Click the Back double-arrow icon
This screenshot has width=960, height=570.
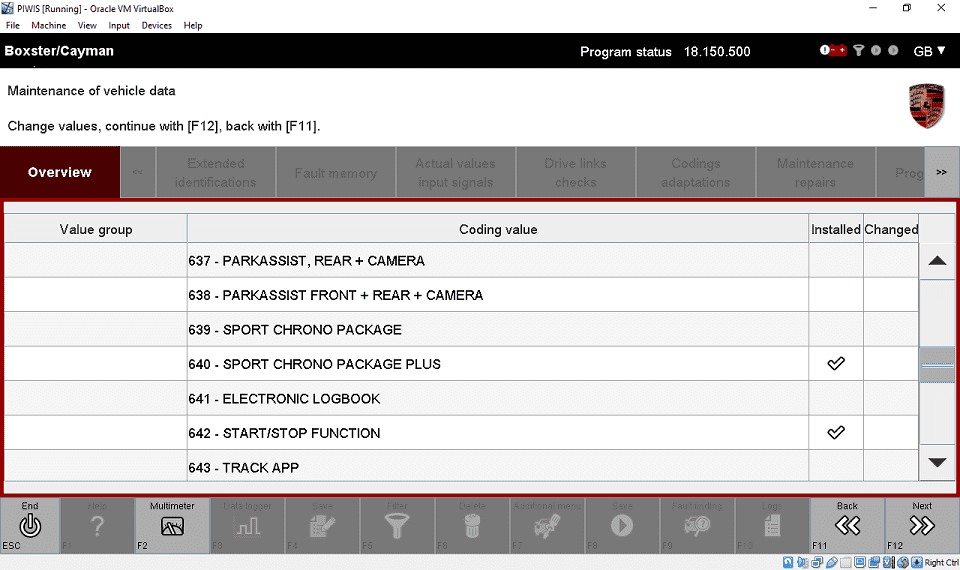(x=847, y=525)
